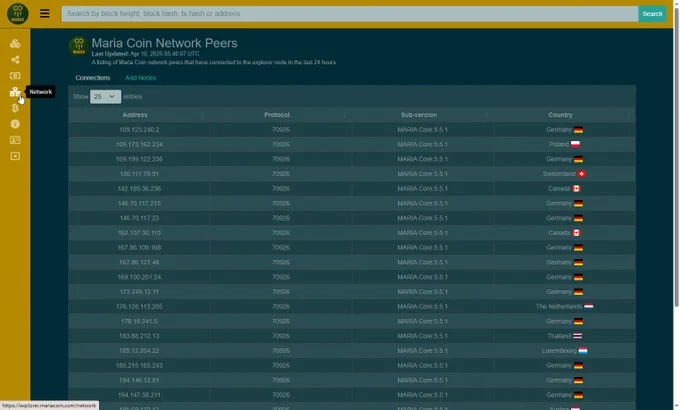Click address 169.150.201.24
680x410 pixels.
[x=139, y=277]
